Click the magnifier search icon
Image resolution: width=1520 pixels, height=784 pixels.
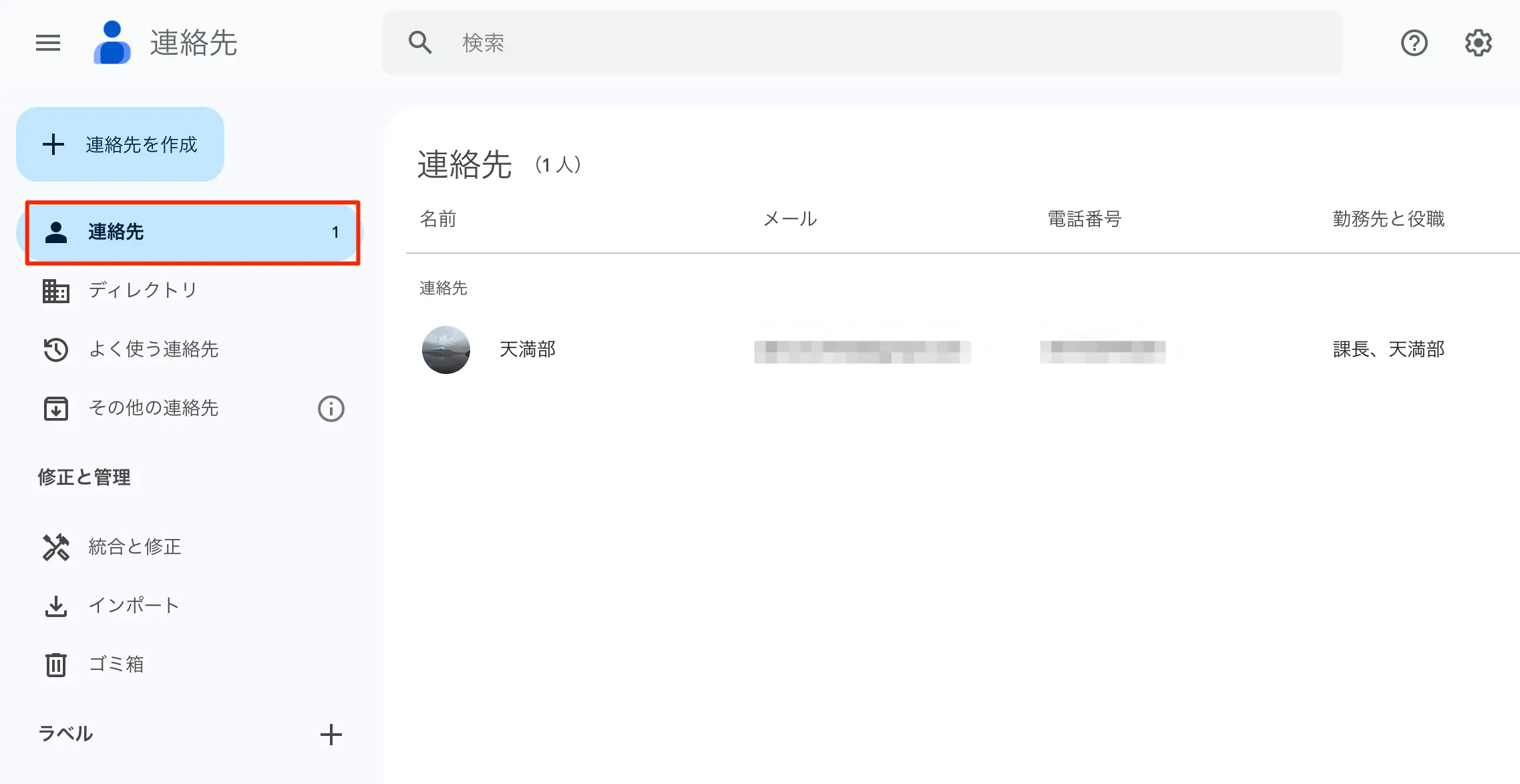click(x=420, y=43)
